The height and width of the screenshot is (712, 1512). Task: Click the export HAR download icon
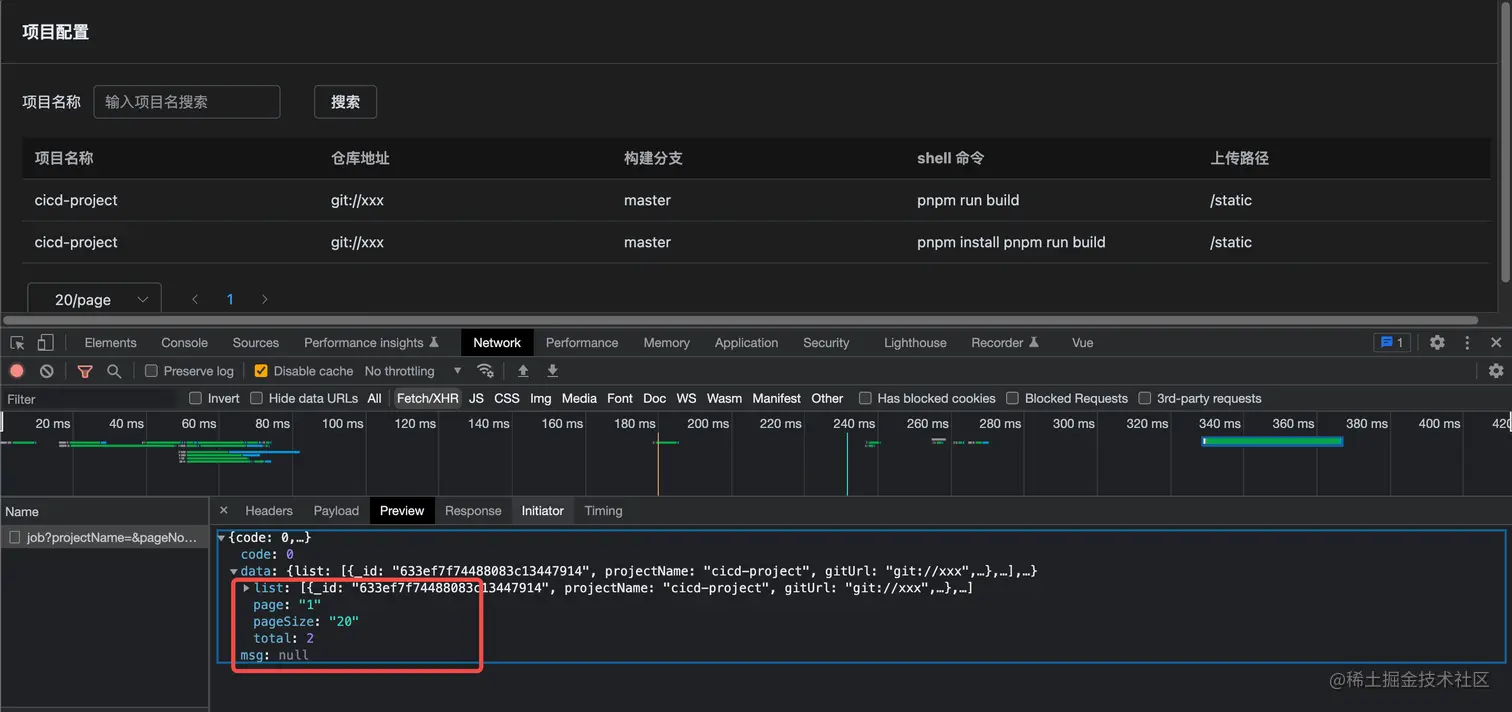point(552,371)
